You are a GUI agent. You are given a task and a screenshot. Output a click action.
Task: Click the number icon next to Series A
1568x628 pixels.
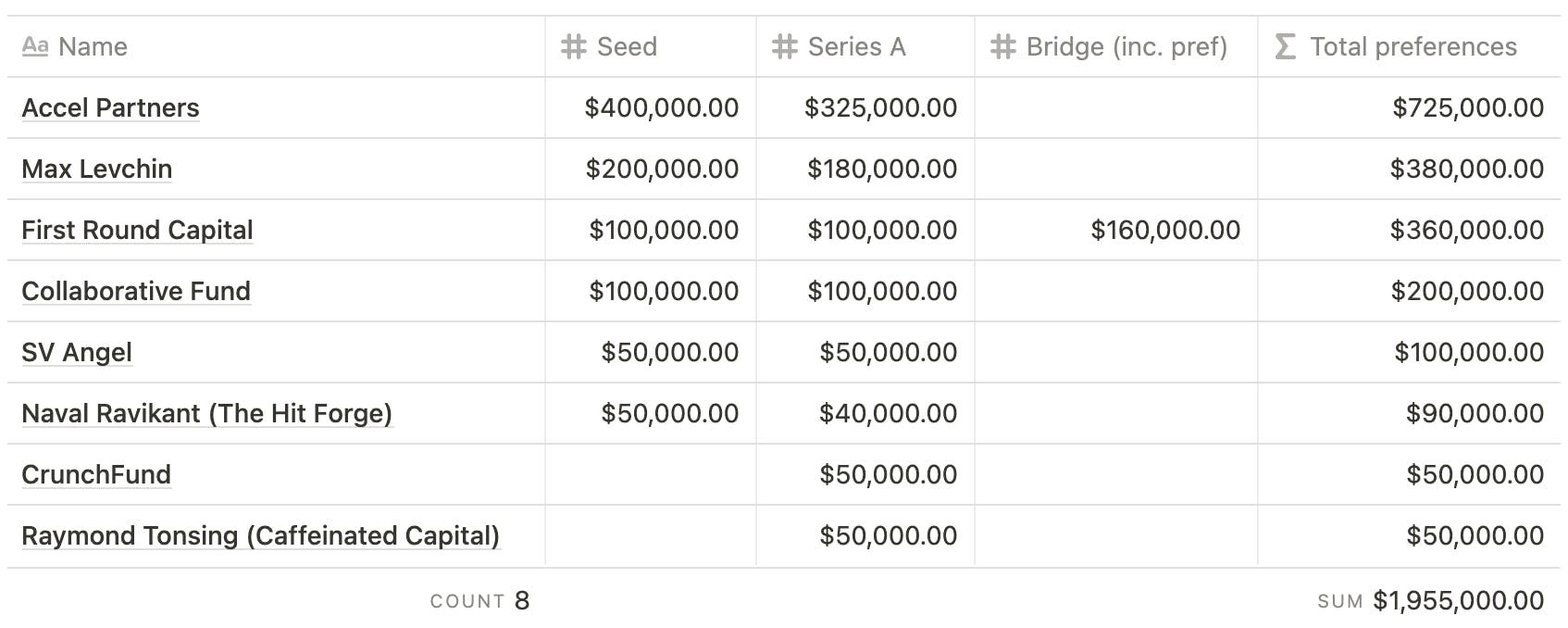pos(785,46)
